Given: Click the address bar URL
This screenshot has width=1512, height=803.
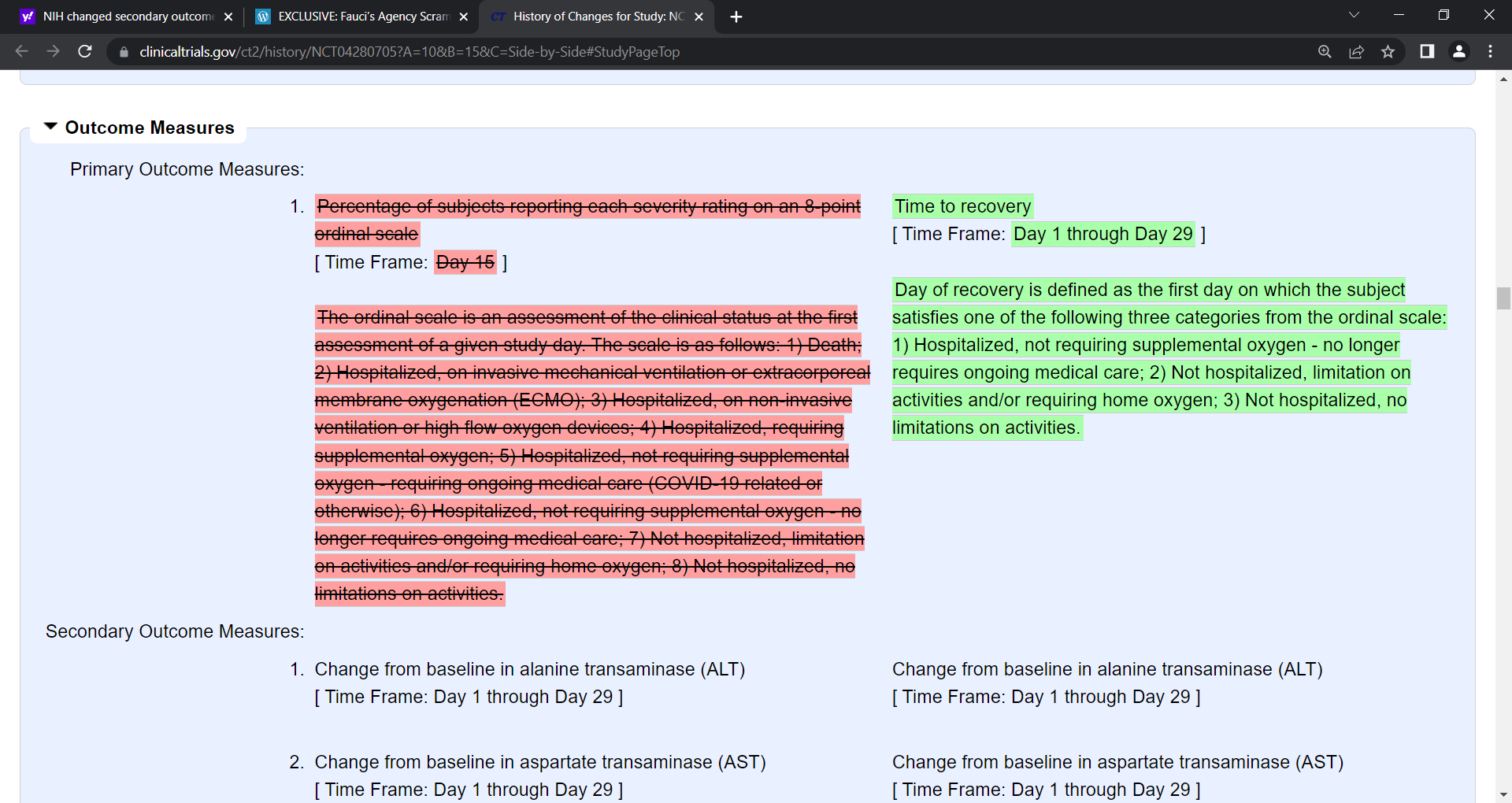Looking at the screenshot, I should [x=409, y=52].
